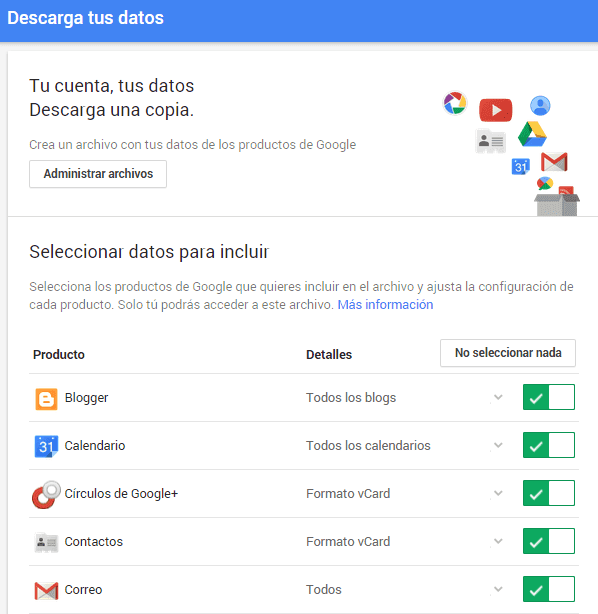Click the Correo product name
The width and height of the screenshot is (598, 614).
coord(83,590)
